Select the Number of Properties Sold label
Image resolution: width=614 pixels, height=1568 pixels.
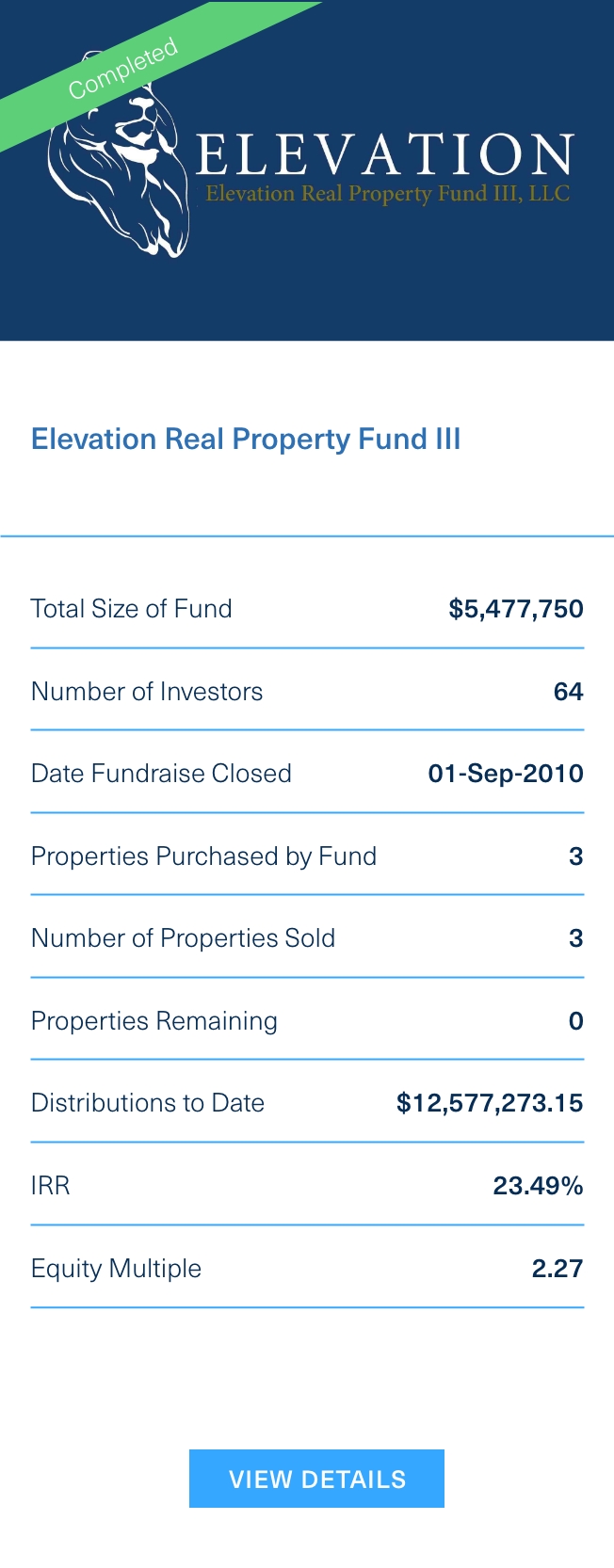pyautogui.click(x=183, y=938)
